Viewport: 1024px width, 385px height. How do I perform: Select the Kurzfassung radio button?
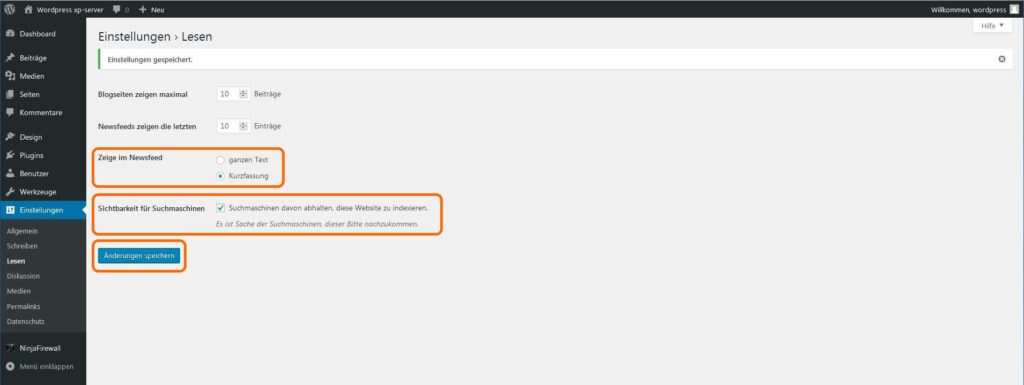(x=220, y=176)
